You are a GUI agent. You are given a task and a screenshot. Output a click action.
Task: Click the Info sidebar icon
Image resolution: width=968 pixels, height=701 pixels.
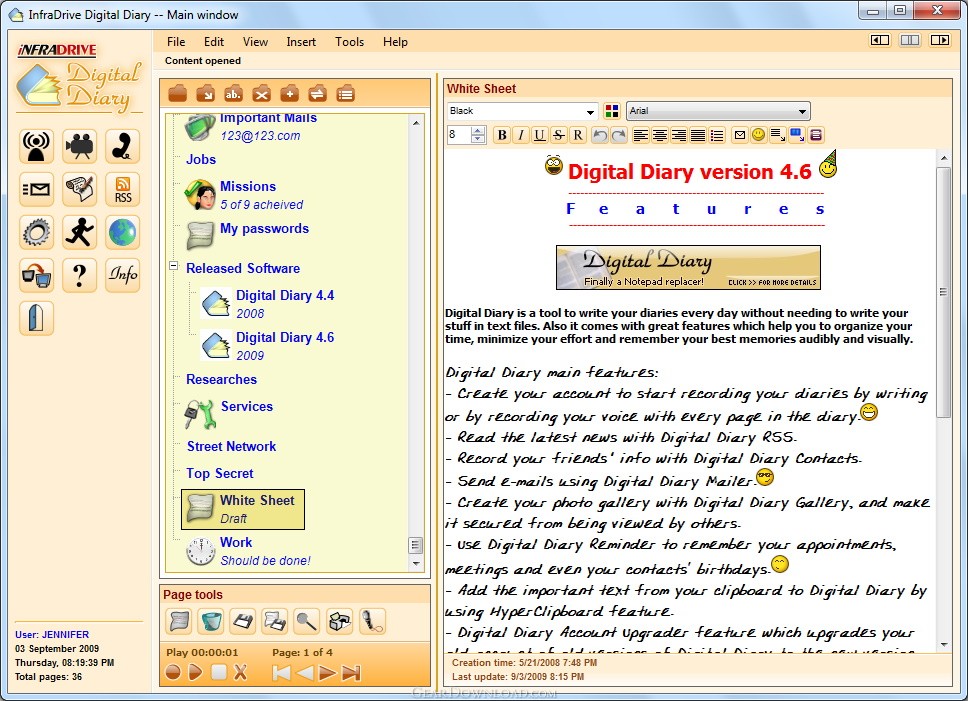point(122,275)
